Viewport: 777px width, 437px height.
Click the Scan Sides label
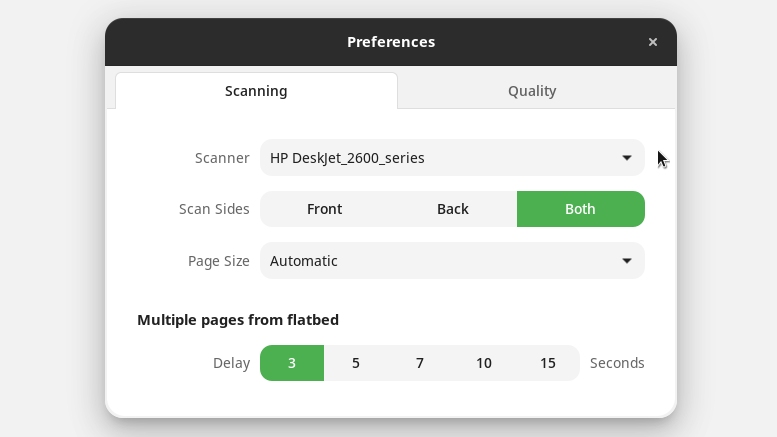tap(214, 209)
